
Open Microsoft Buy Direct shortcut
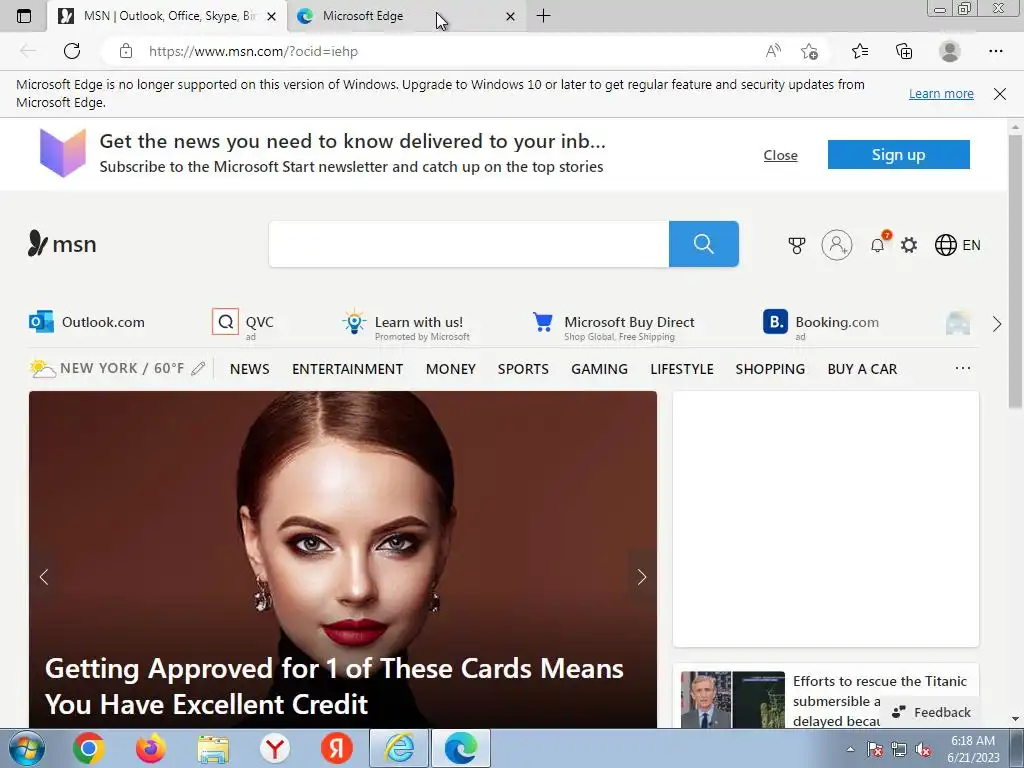click(x=613, y=324)
